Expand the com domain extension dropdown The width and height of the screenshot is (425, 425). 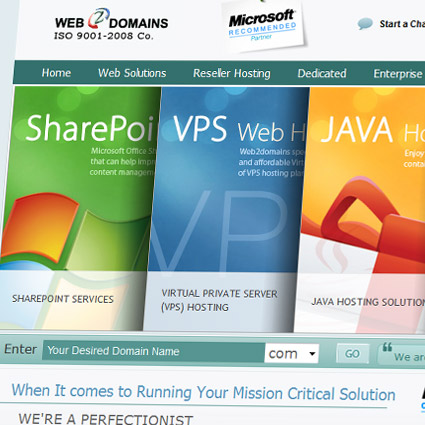point(292,353)
